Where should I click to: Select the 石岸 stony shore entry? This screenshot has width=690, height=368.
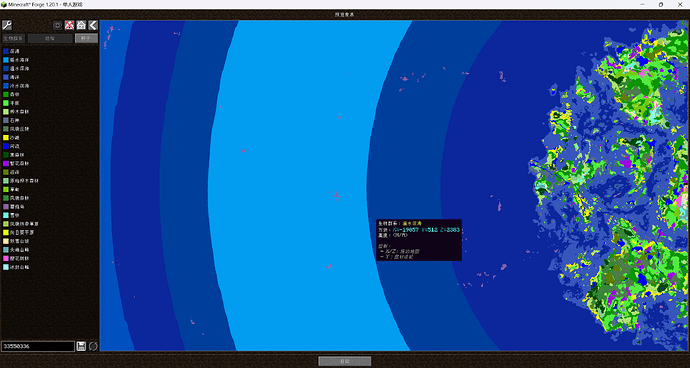[x=12, y=120]
